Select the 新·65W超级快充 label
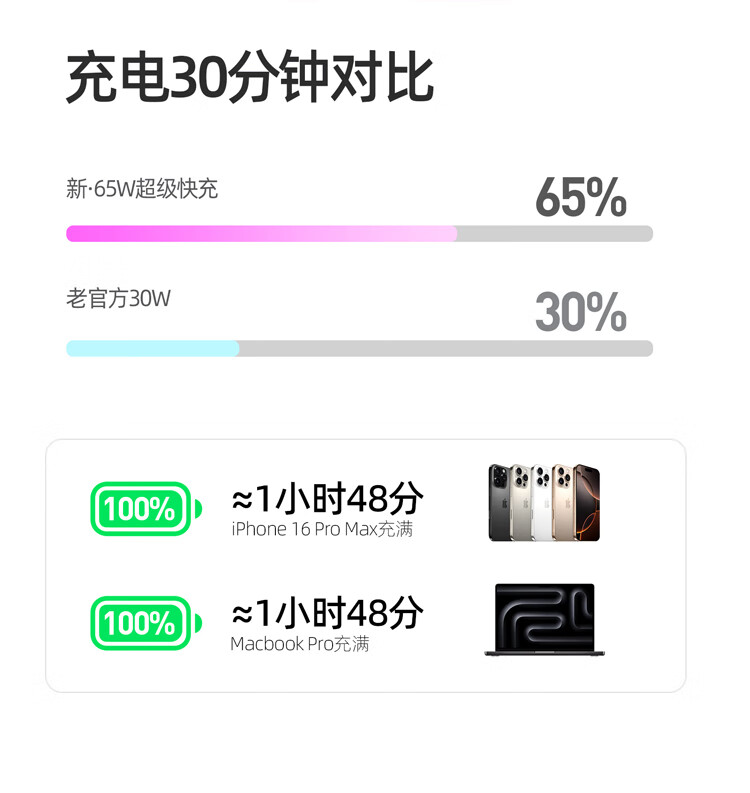750x793 pixels. [142, 189]
